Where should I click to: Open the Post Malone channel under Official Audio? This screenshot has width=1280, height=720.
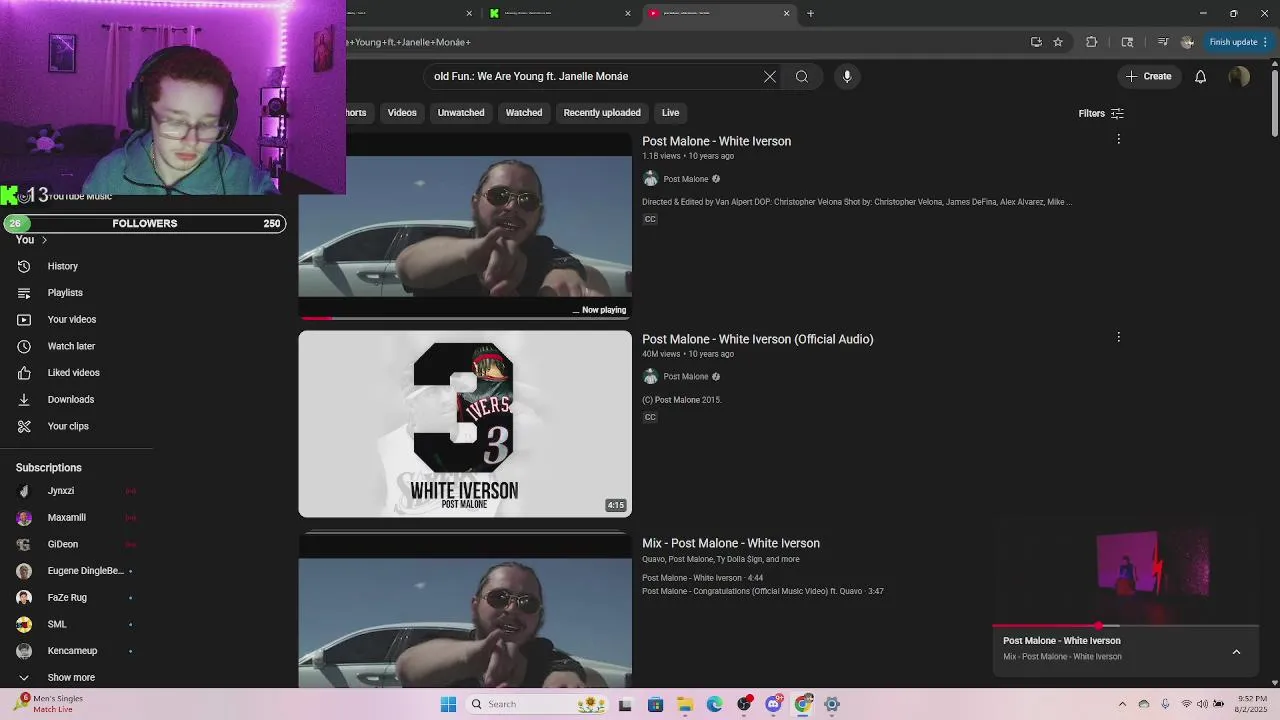pos(685,377)
